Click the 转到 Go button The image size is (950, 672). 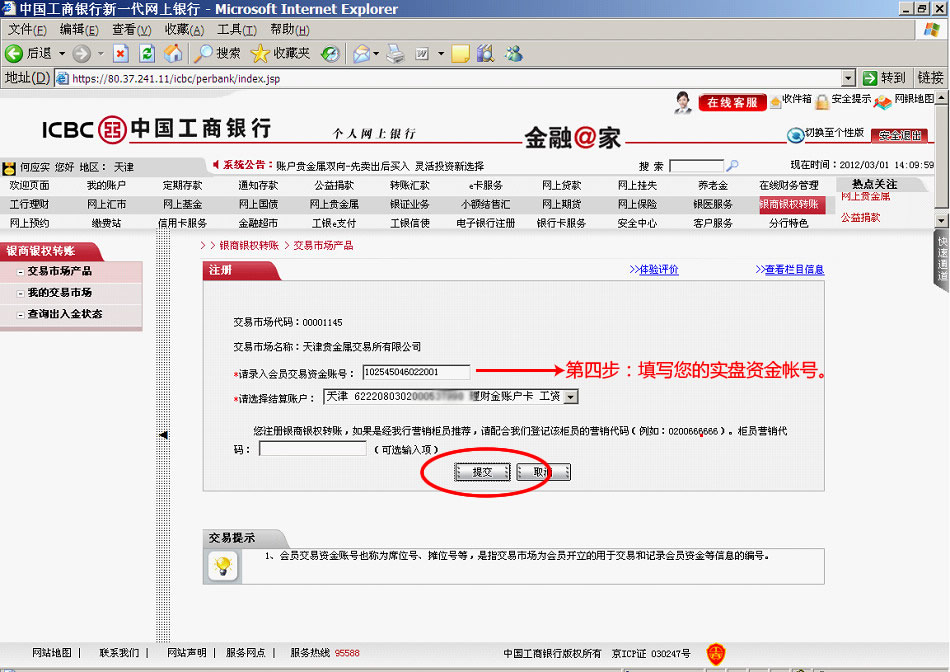[884, 78]
